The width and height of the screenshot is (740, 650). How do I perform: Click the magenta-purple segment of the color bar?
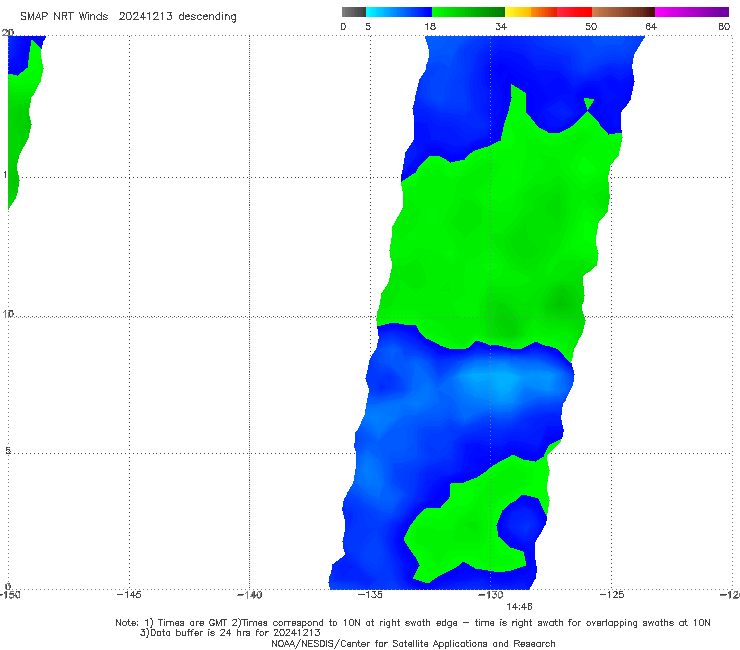(x=692, y=12)
